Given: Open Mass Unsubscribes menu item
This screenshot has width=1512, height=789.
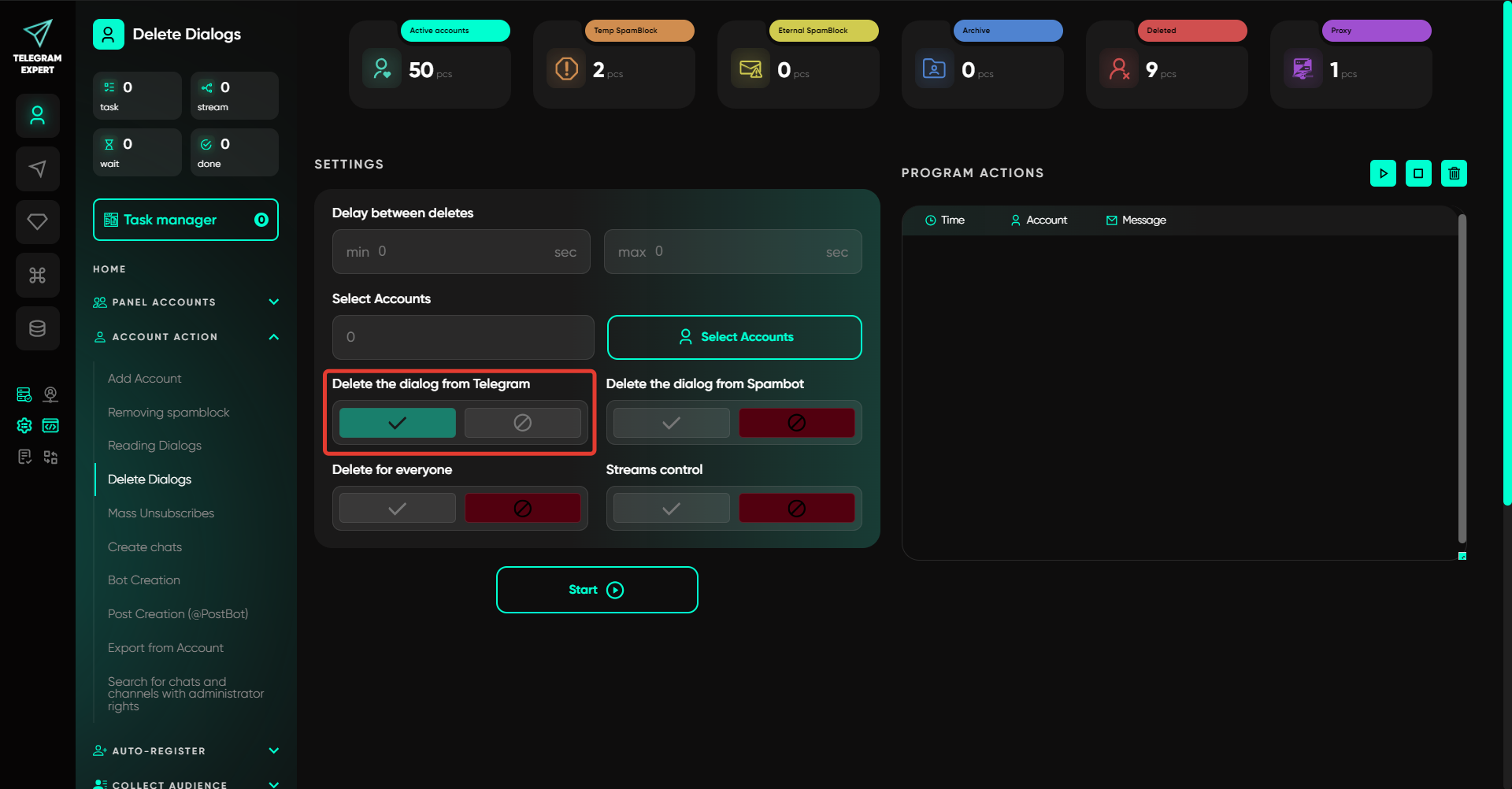Looking at the screenshot, I should [161, 513].
